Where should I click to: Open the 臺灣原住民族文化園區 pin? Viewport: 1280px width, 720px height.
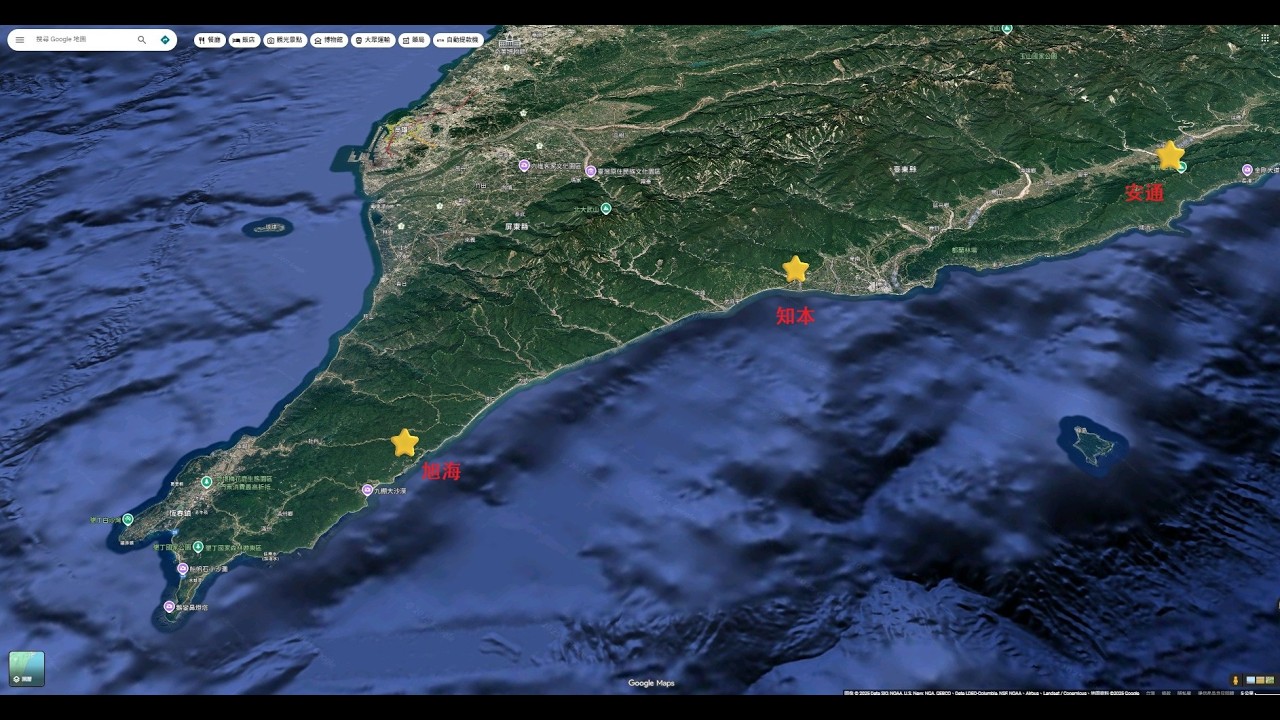[x=591, y=171]
